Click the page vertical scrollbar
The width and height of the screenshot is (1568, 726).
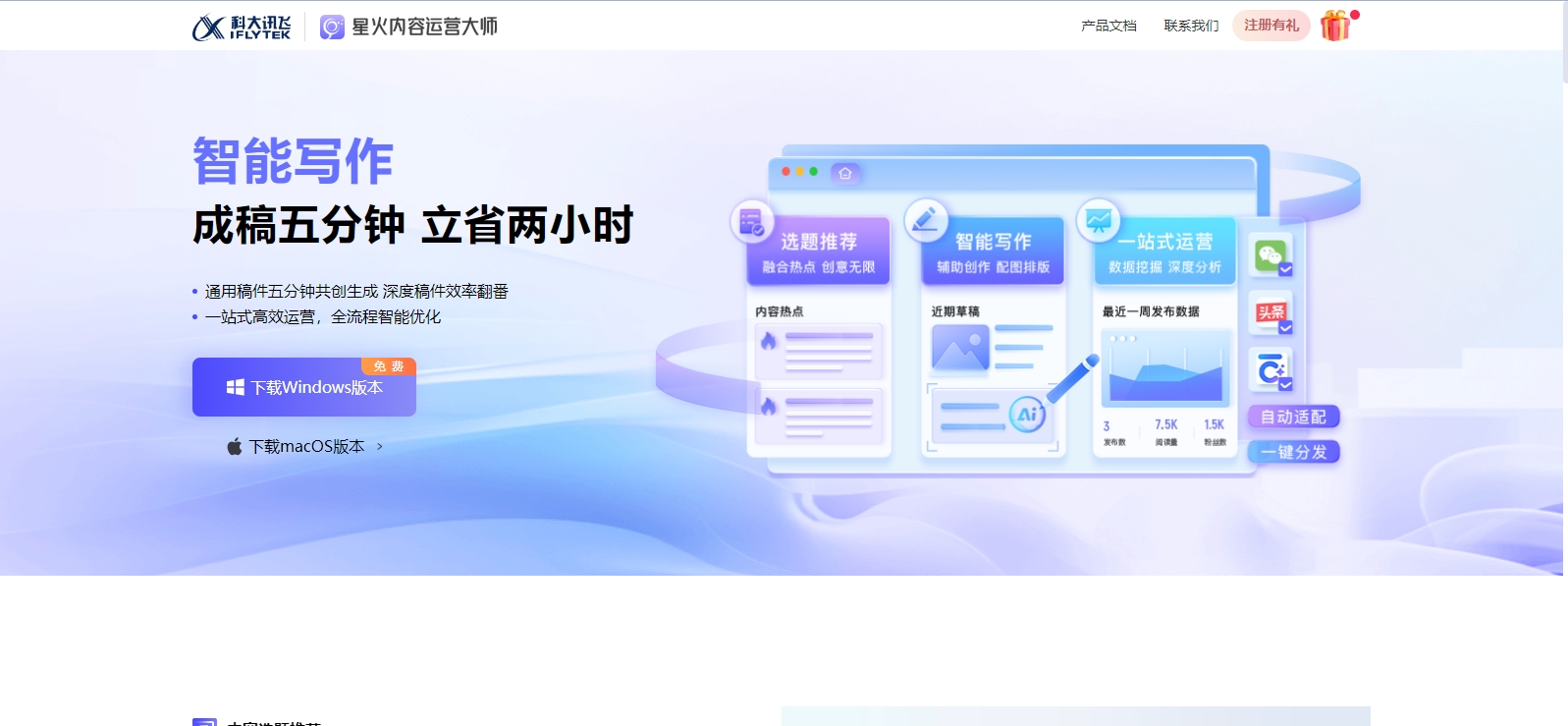pos(1565,363)
